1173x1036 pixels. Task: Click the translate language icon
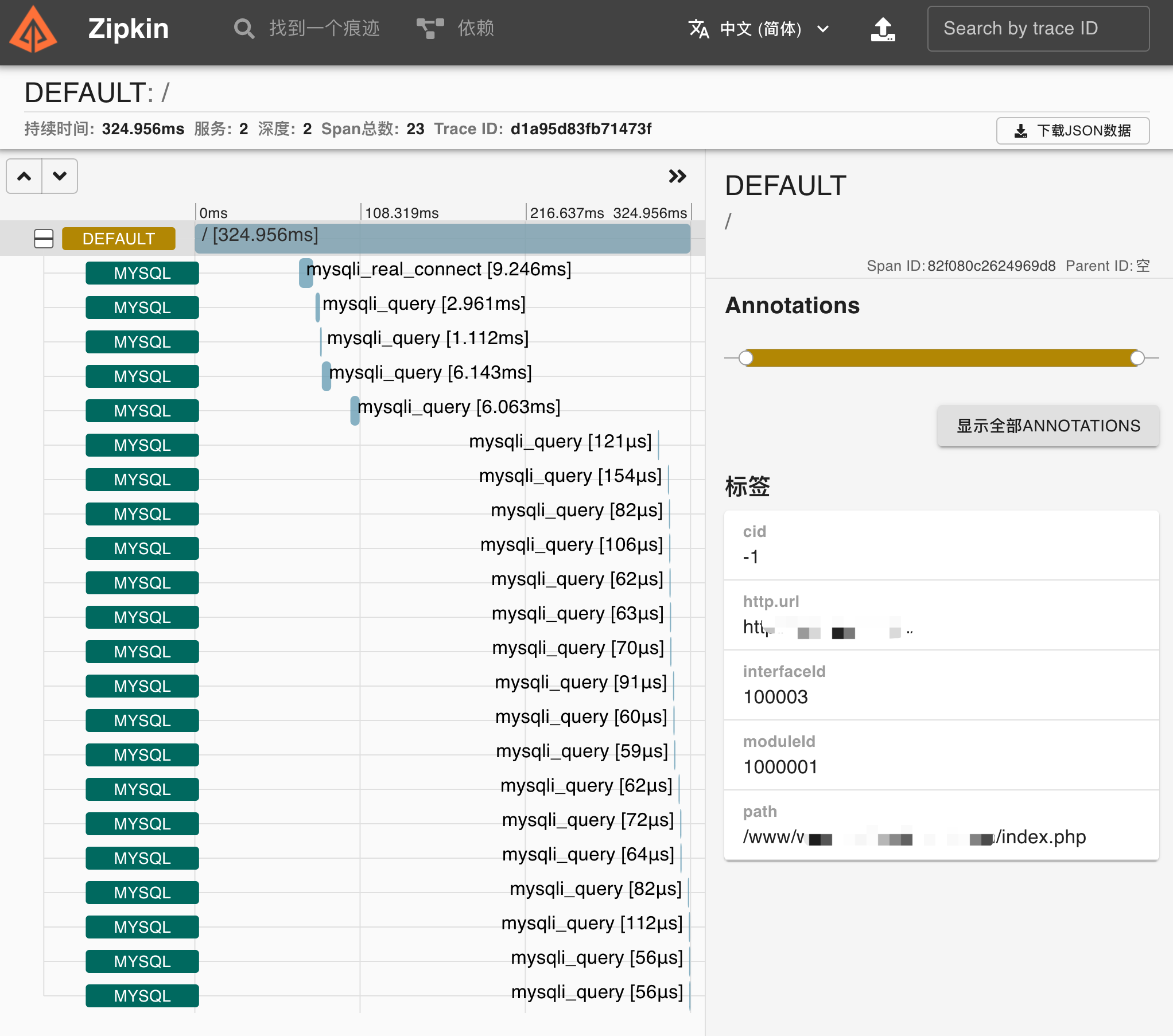(698, 29)
